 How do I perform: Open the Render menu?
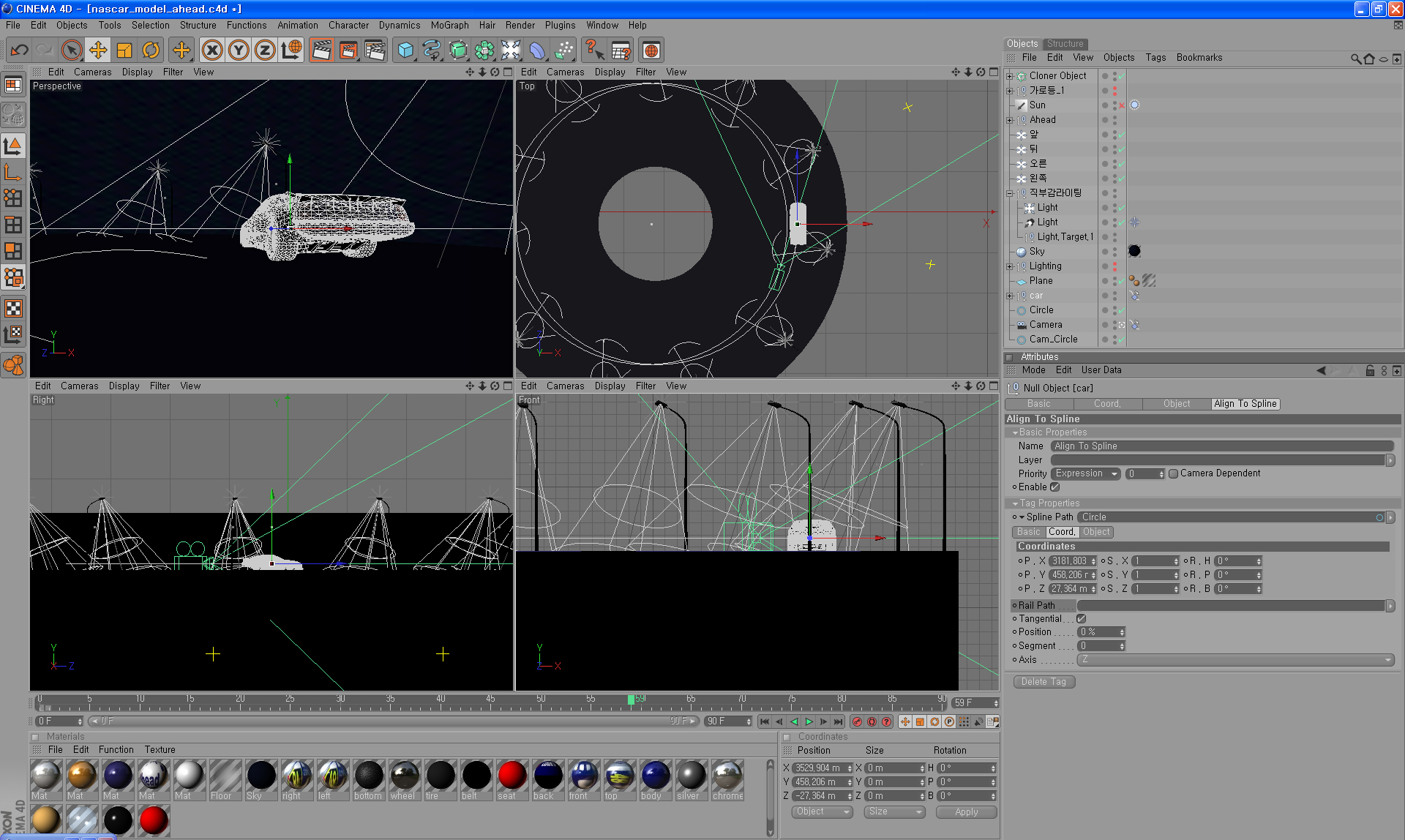[x=520, y=25]
